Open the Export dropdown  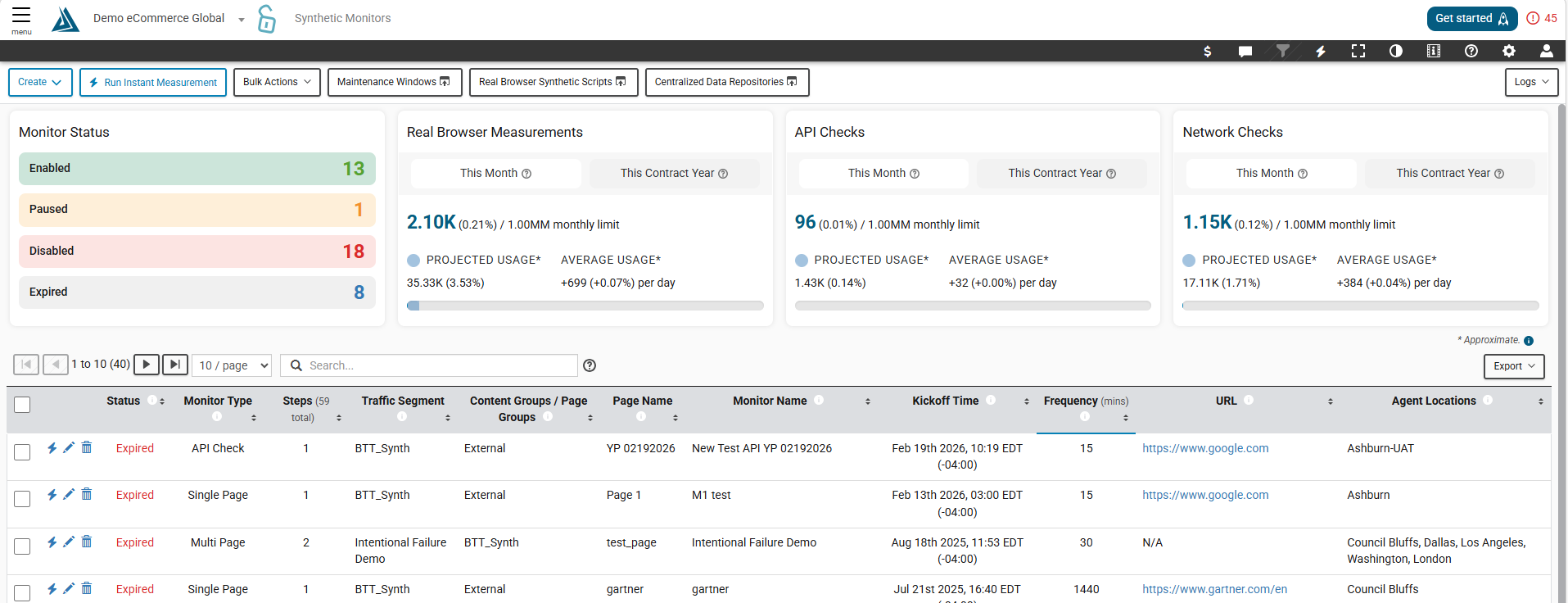[x=1514, y=366]
